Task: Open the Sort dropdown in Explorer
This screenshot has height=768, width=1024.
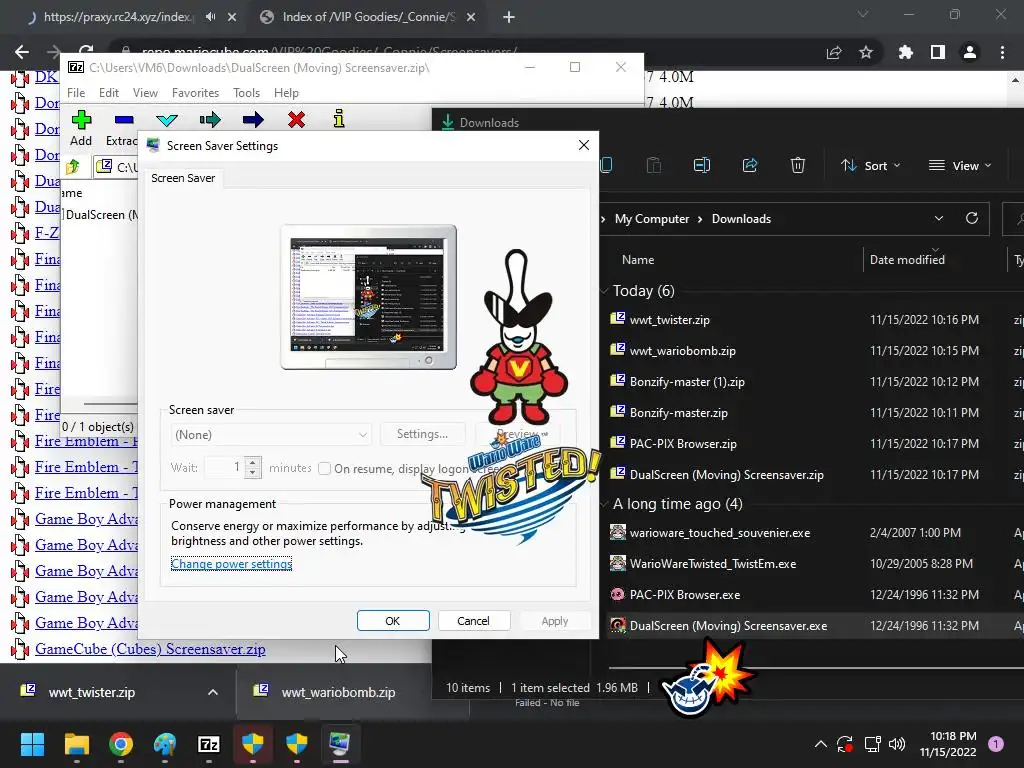Action: point(871,165)
